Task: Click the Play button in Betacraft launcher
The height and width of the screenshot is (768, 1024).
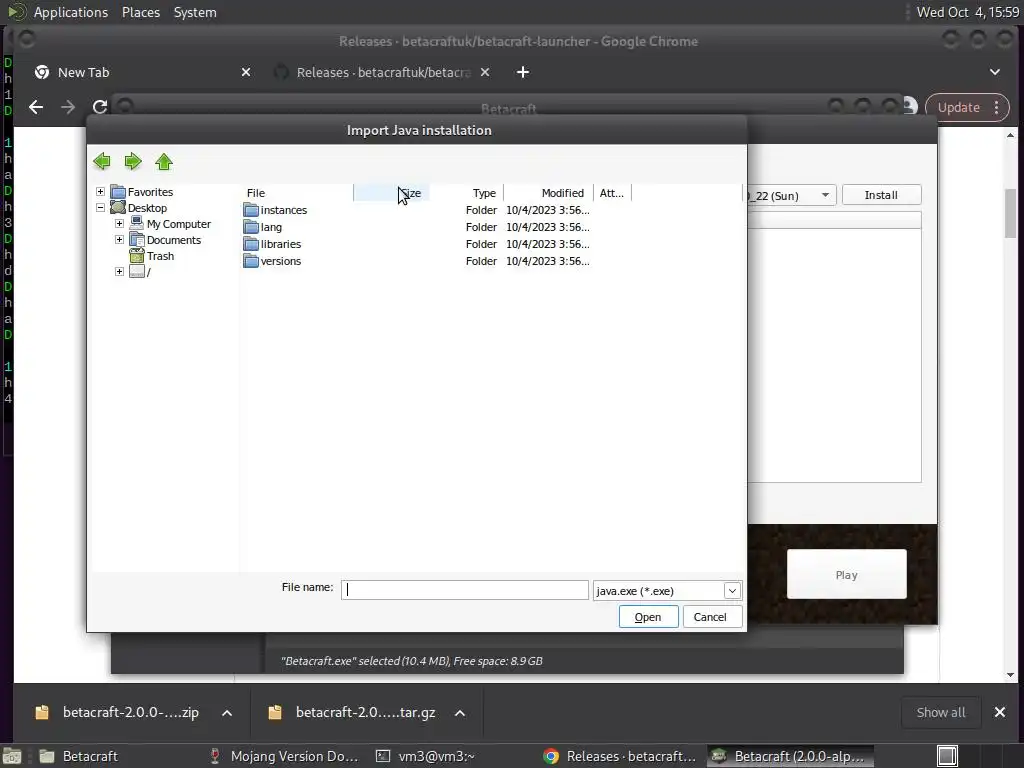Action: tap(846, 574)
